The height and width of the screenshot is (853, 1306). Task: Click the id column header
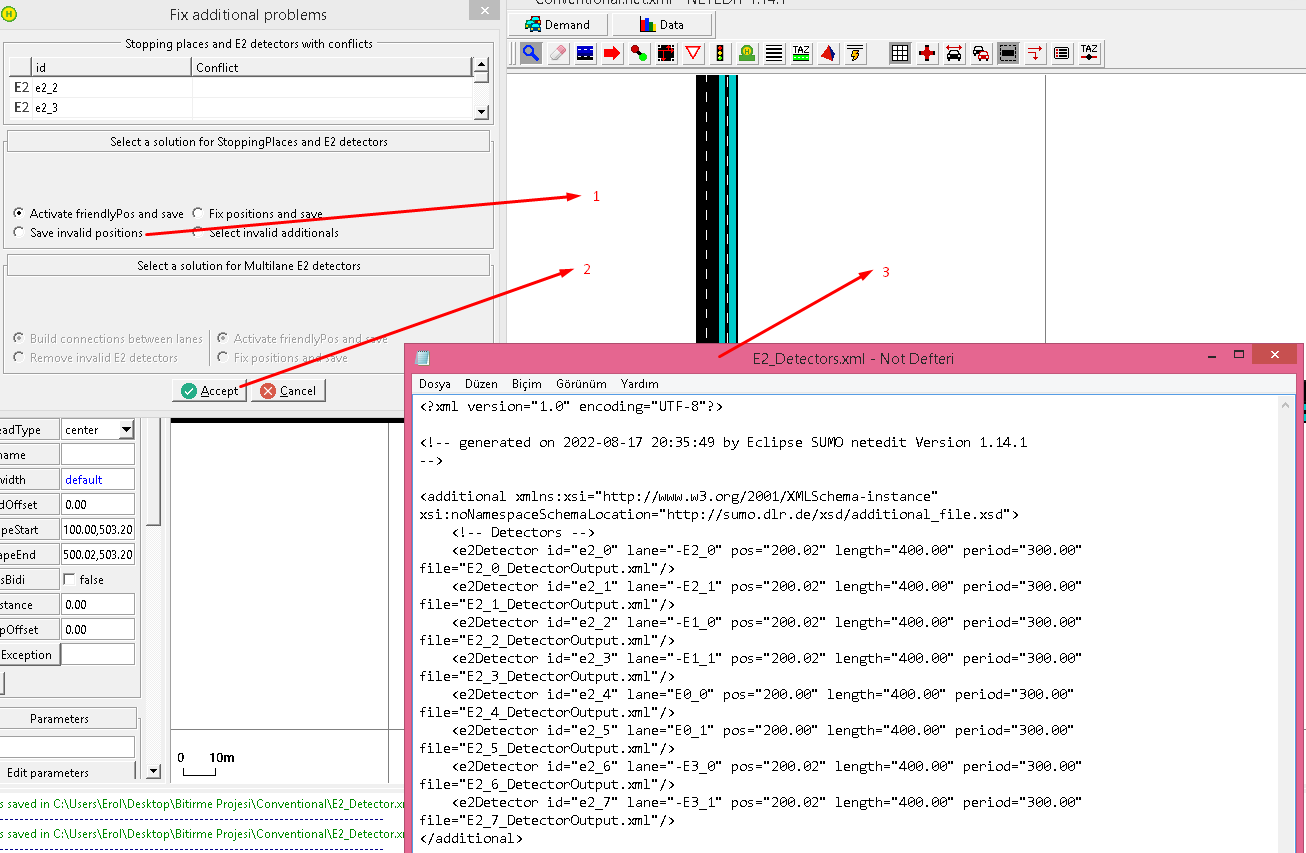112,68
